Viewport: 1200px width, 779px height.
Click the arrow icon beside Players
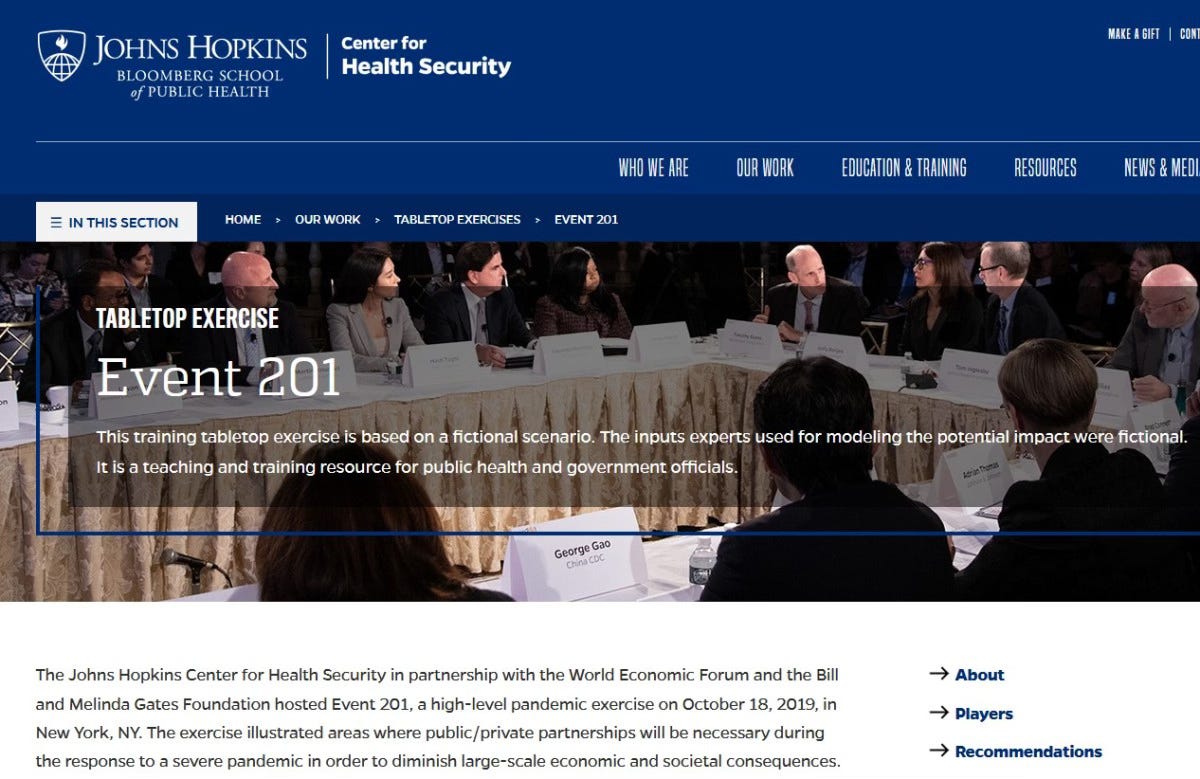tap(938, 713)
